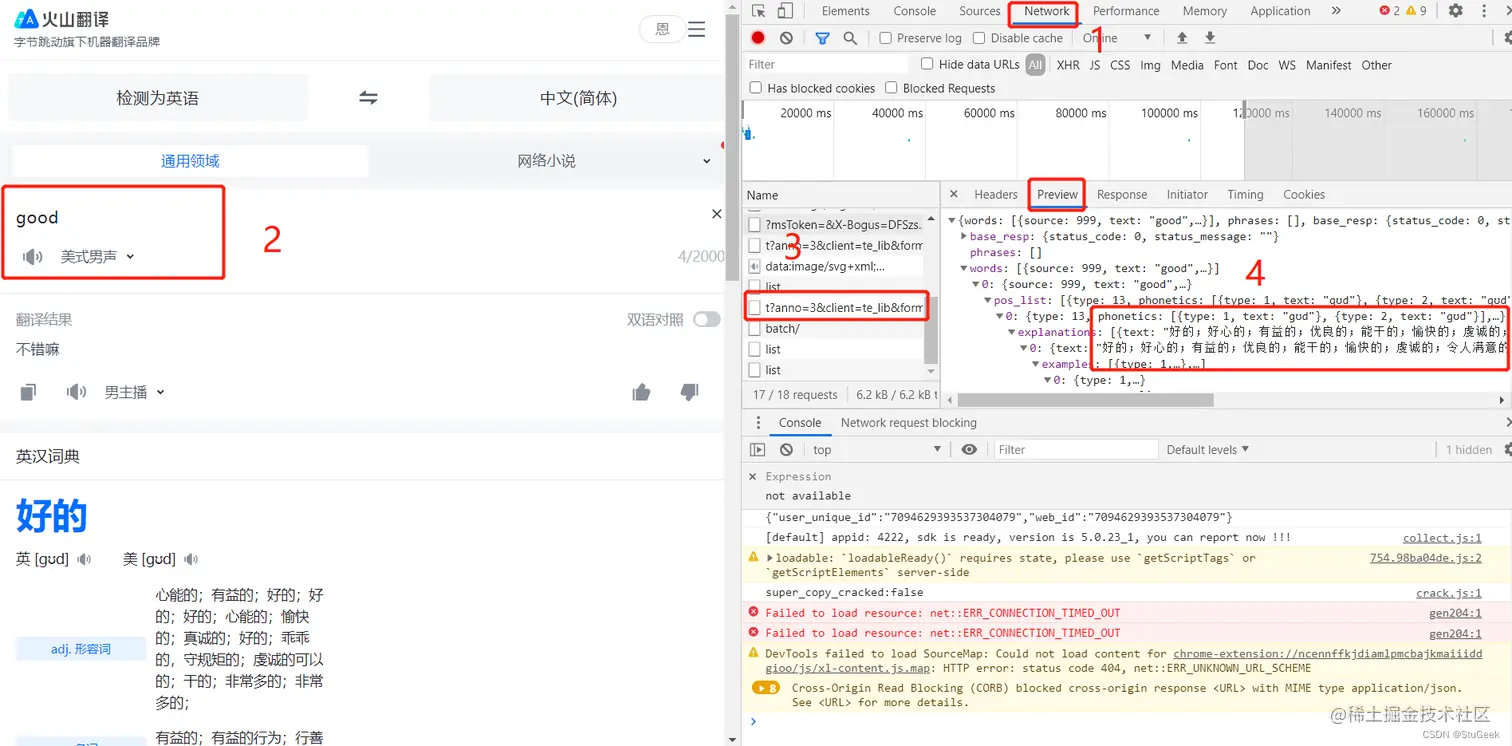Open the hamburger menu on the translate page
The width and height of the screenshot is (1512, 746).
697,29
